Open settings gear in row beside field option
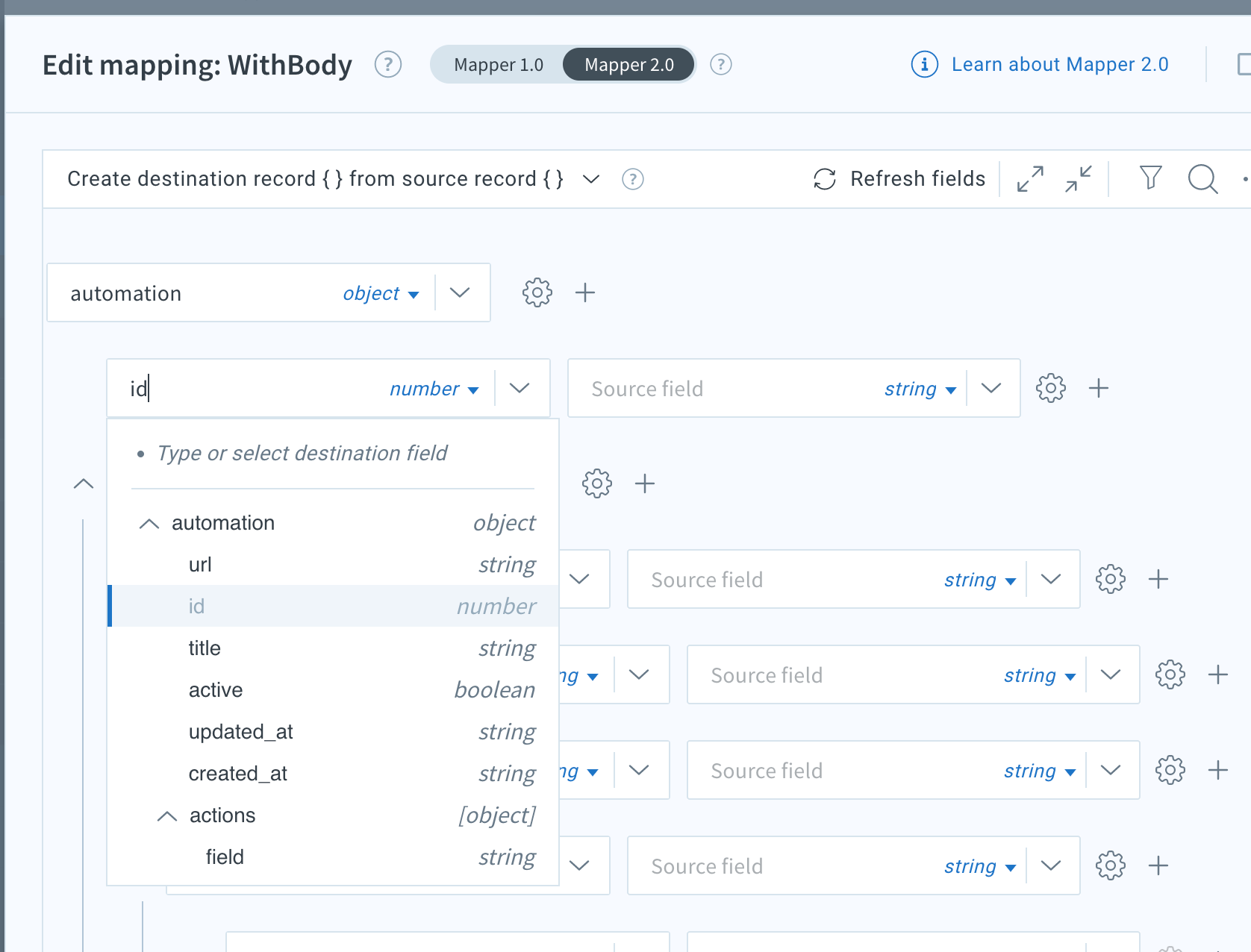 tap(1111, 865)
